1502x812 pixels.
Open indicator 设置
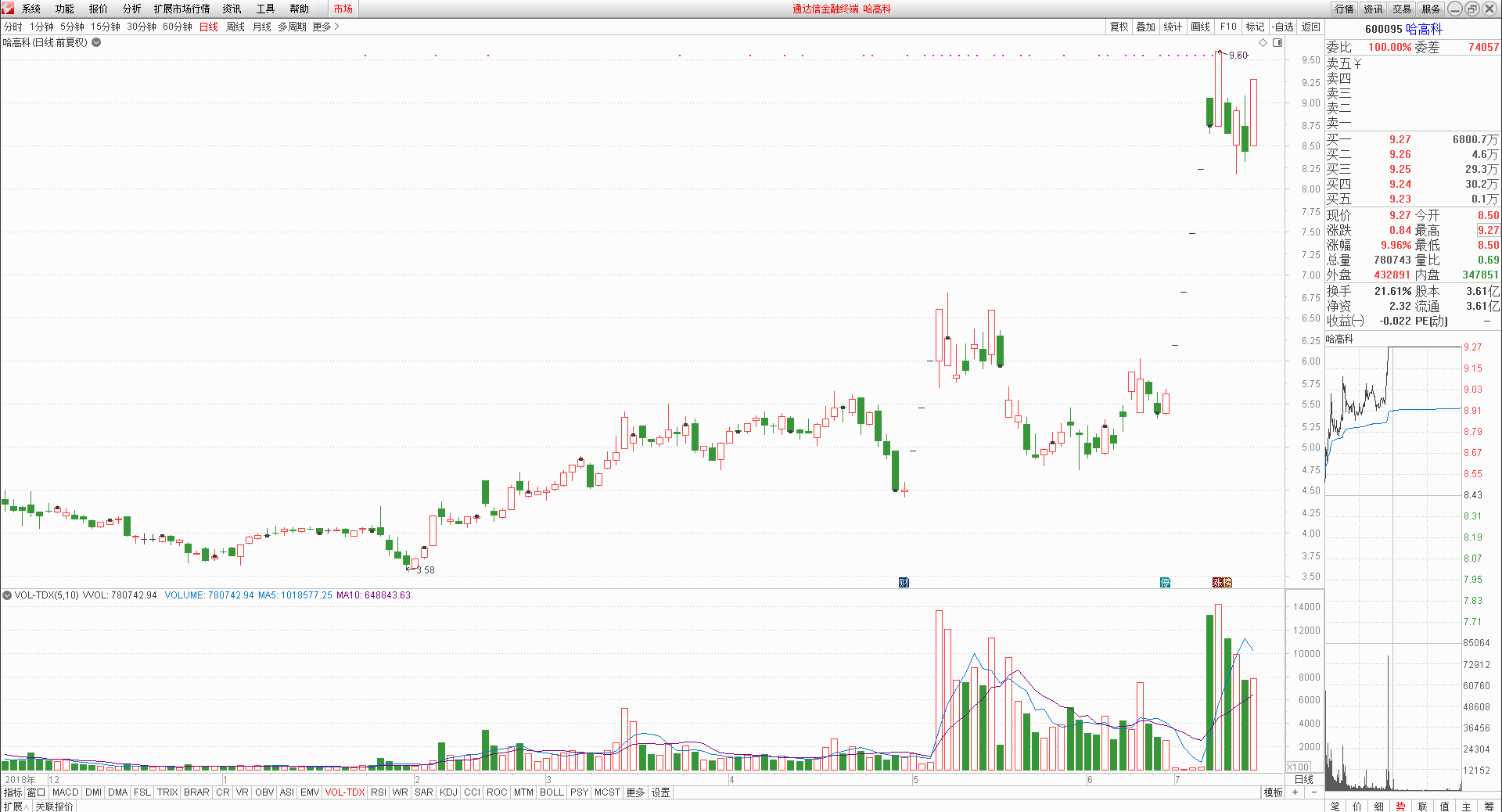(661, 792)
